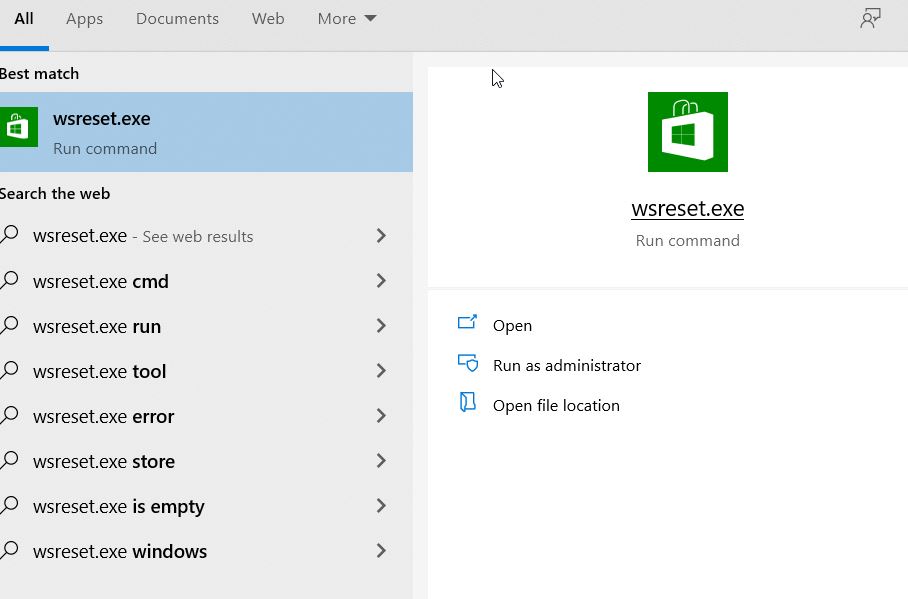Expand the More dropdown menu
This screenshot has height=599, width=908.
tap(347, 19)
